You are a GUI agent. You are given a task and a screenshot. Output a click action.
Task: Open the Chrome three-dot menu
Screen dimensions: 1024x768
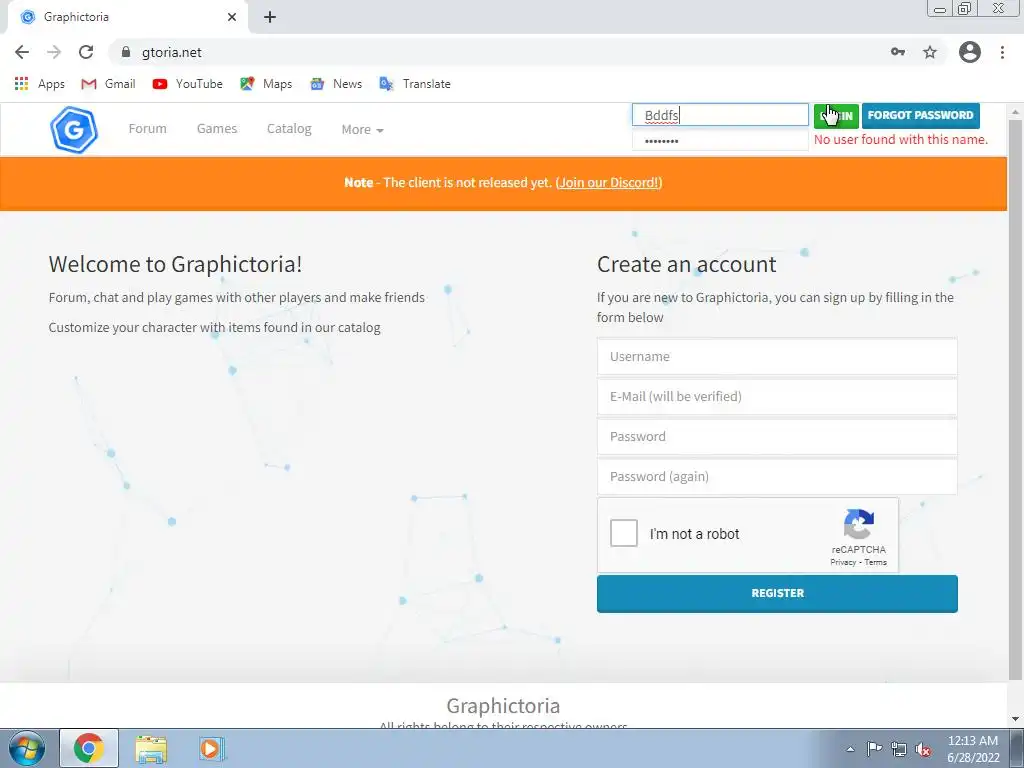[x=1002, y=52]
